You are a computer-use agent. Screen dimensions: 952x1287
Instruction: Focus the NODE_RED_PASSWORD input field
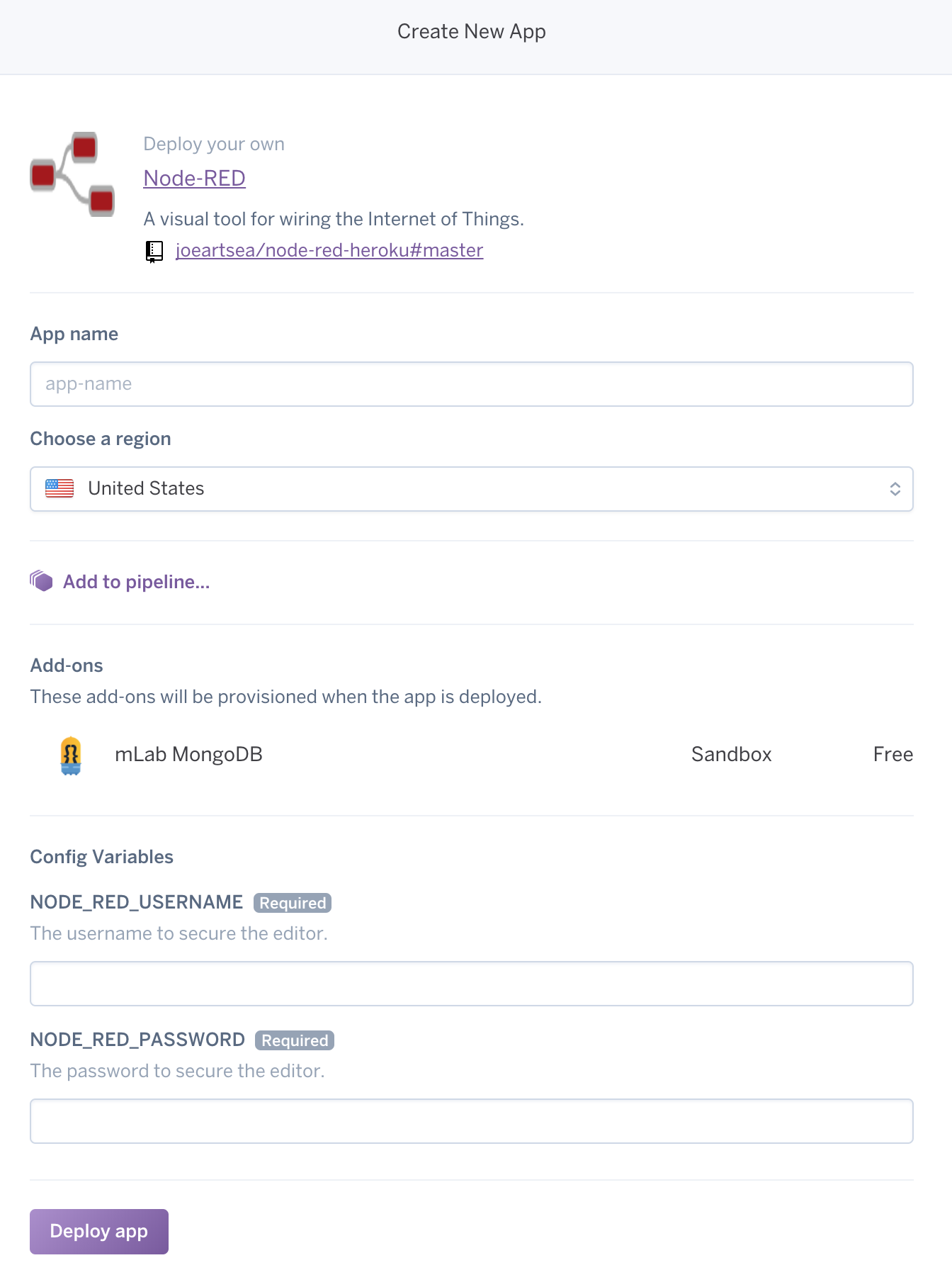(471, 1121)
